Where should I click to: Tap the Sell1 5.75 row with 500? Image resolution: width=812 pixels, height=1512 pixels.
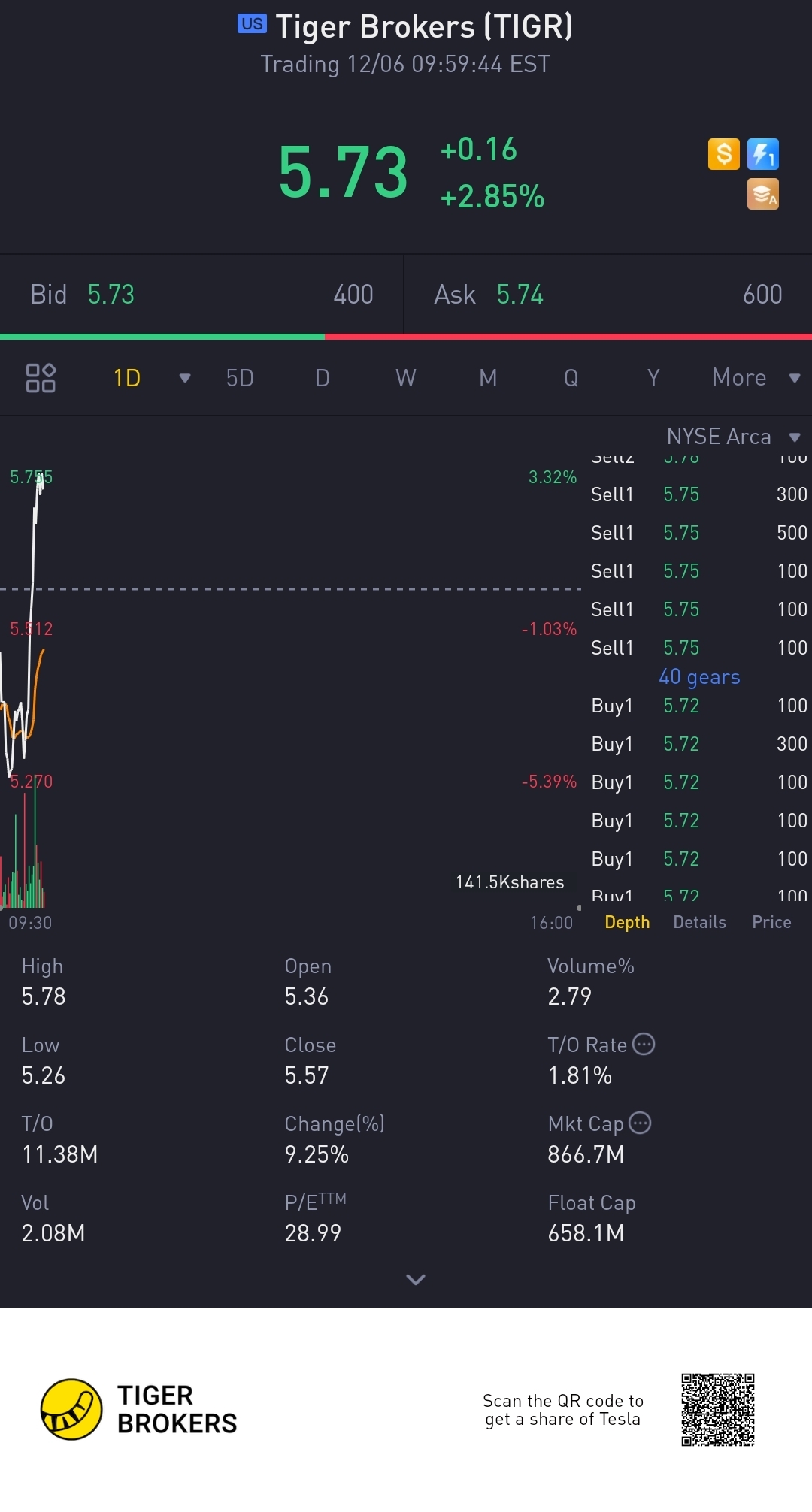pos(699,533)
